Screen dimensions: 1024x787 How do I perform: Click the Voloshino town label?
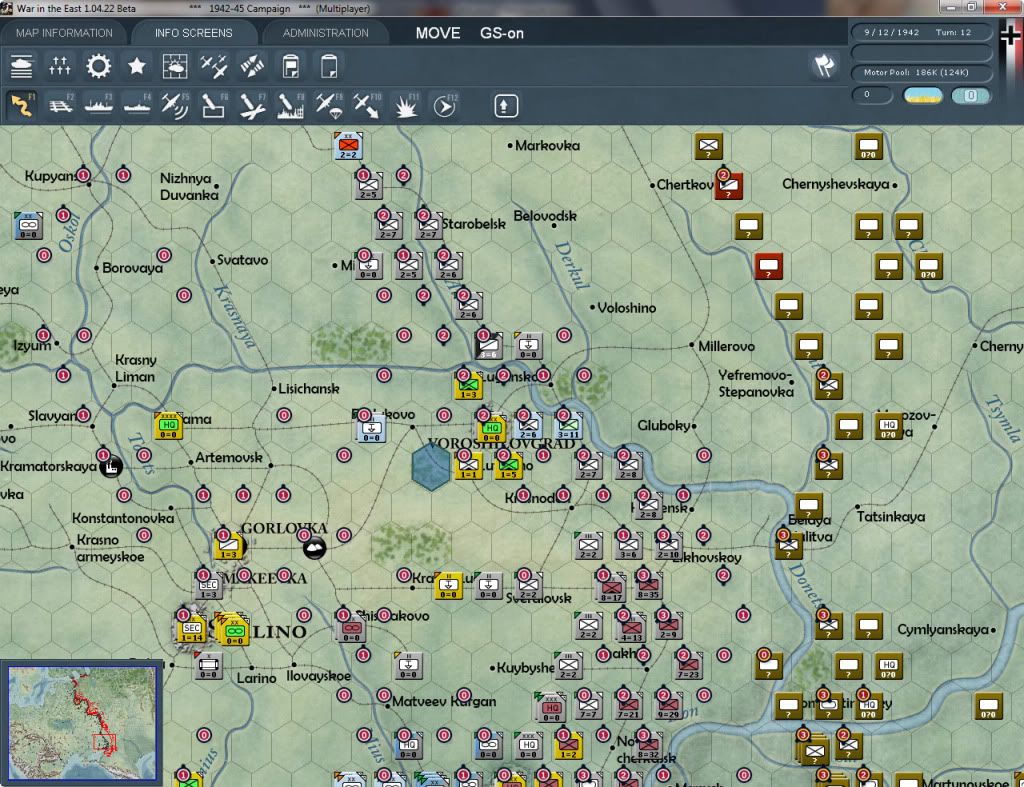(x=626, y=308)
